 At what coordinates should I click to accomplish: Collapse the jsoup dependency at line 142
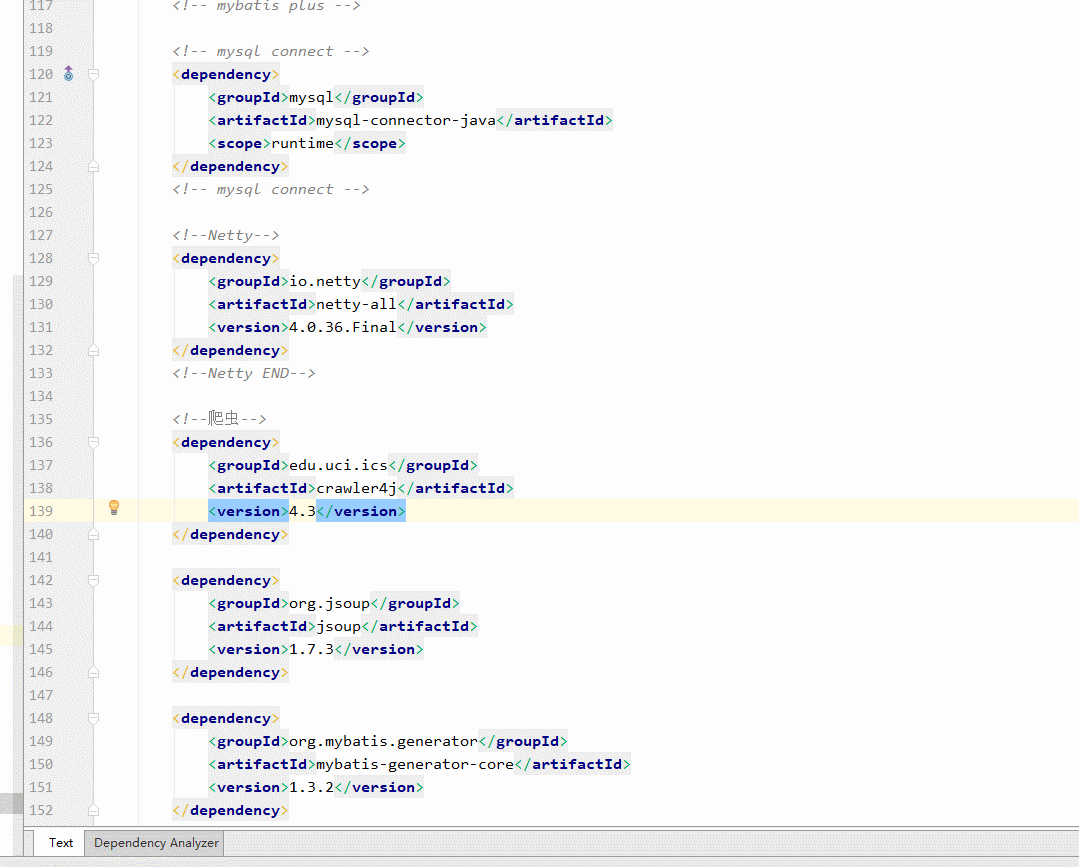[94, 580]
